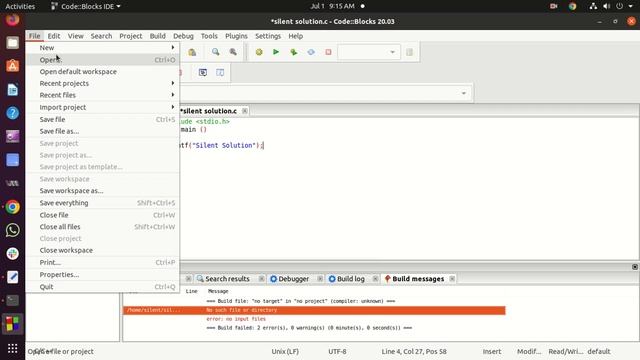Choose Close file entry
This screenshot has height=360, width=640.
pyautogui.click(x=102, y=215)
